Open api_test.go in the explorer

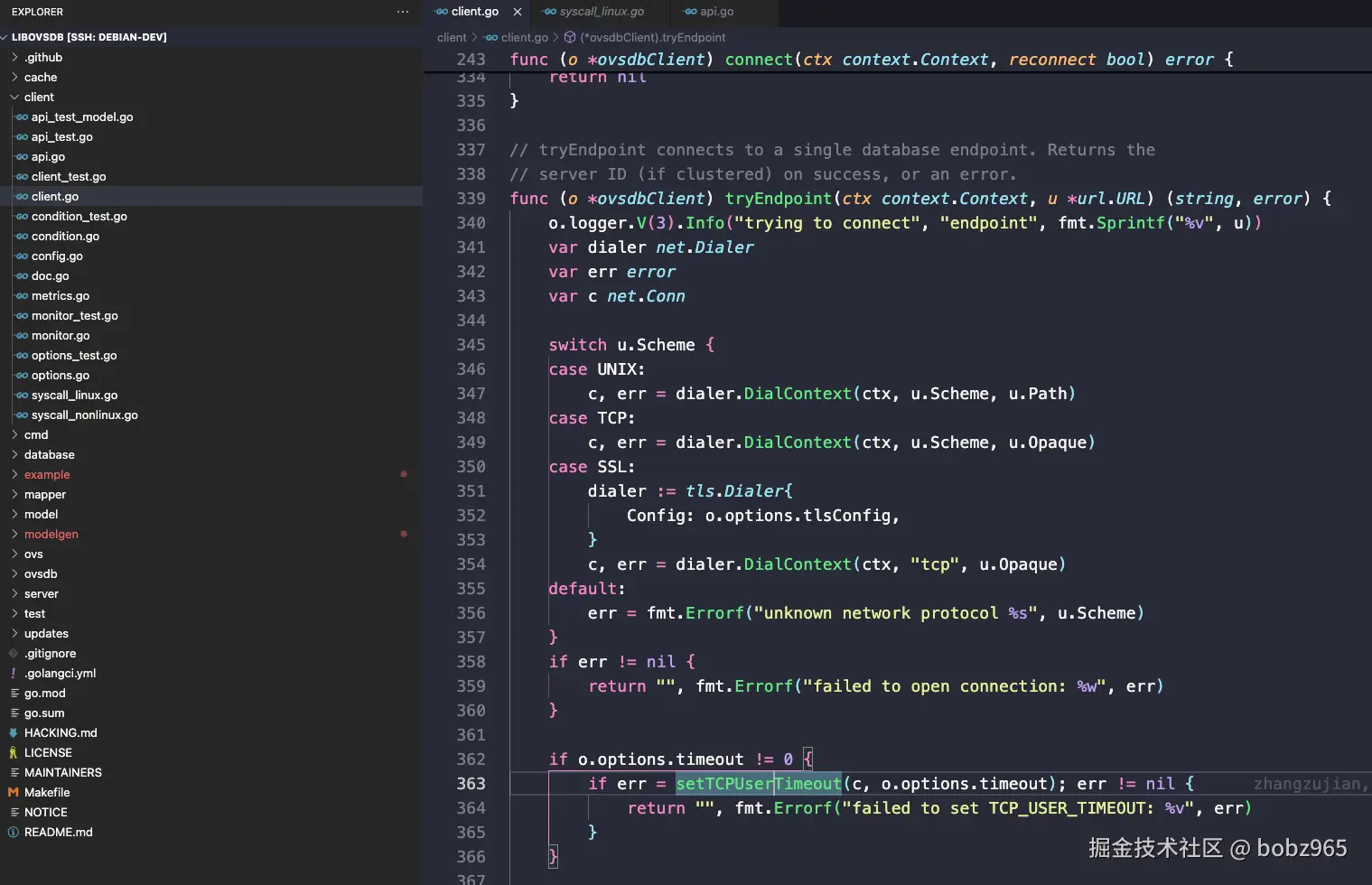coord(211,136)
